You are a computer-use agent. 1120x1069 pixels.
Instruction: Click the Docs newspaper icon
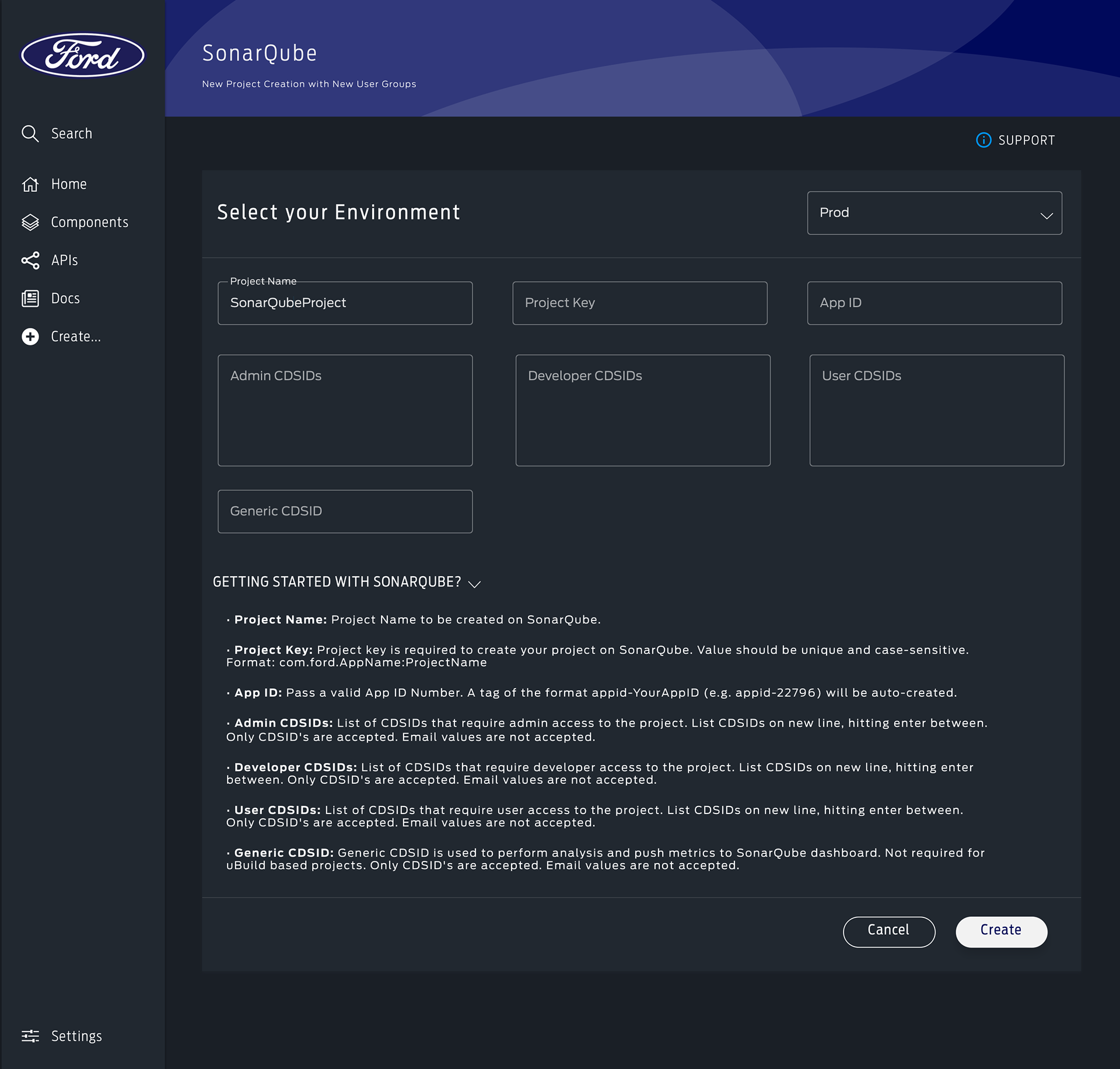click(x=30, y=299)
